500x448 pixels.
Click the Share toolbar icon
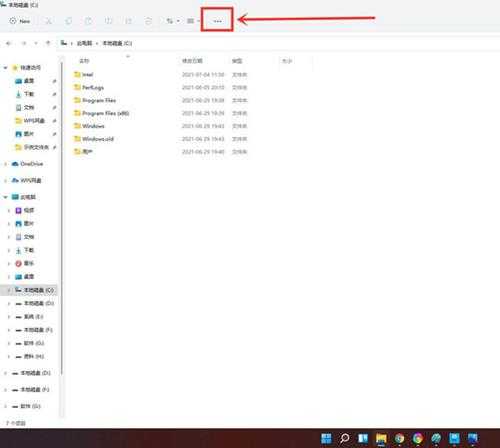tap(128, 21)
